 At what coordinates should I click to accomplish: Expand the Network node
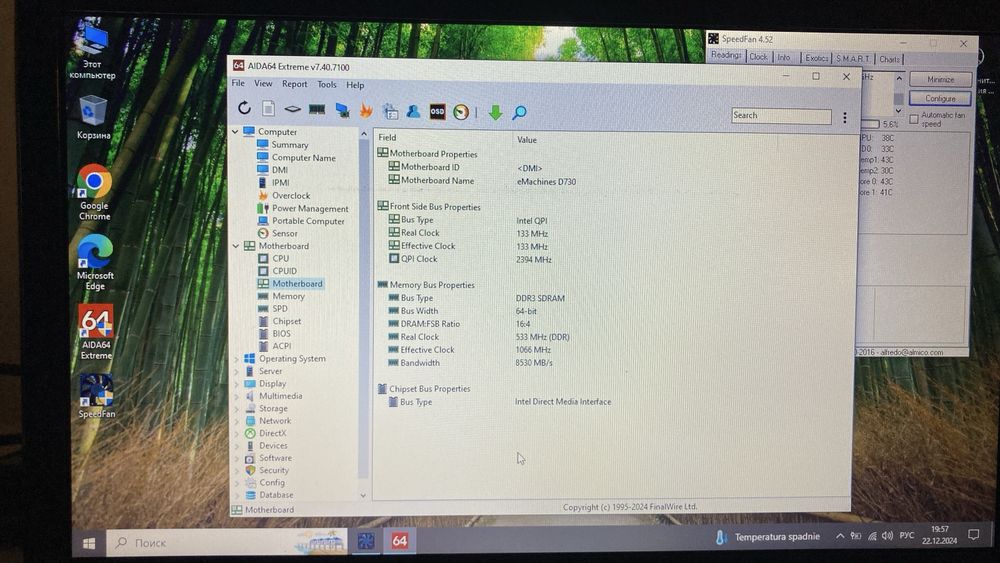(237, 421)
